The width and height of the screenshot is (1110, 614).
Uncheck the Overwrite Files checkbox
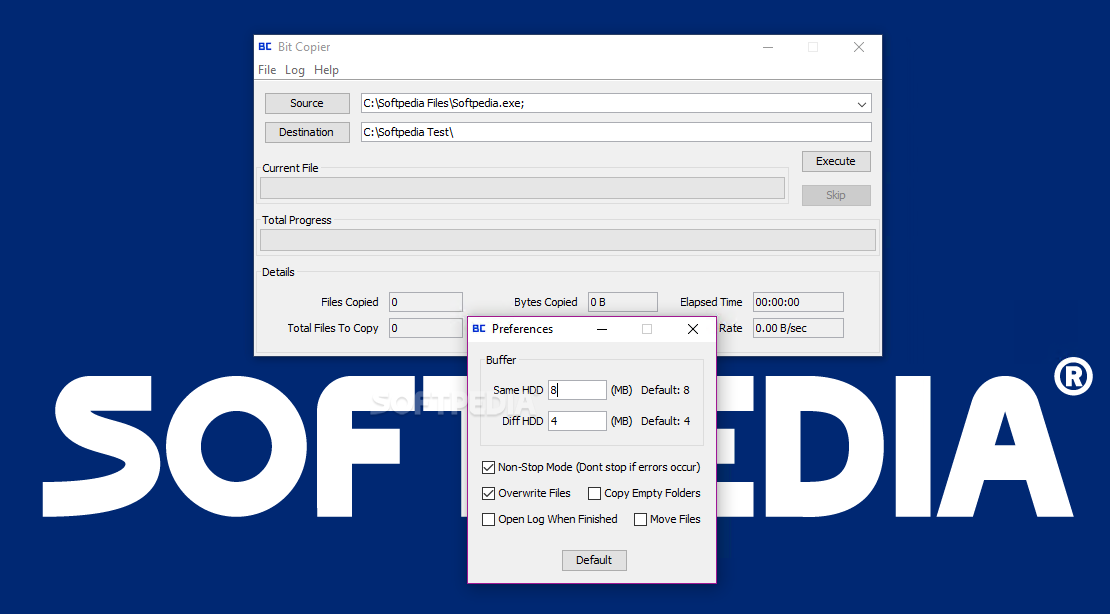click(488, 494)
